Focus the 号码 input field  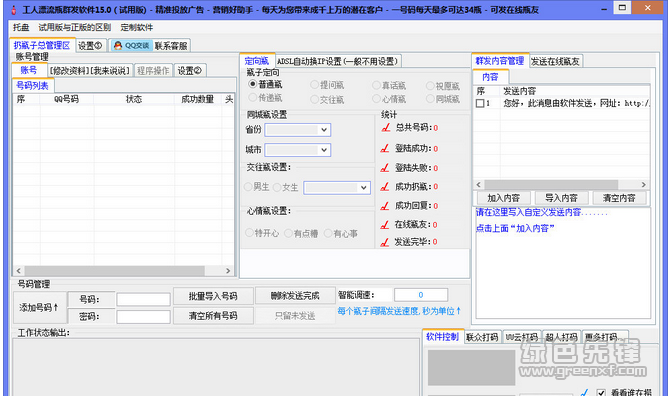pyautogui.click(x=144, y=299)
